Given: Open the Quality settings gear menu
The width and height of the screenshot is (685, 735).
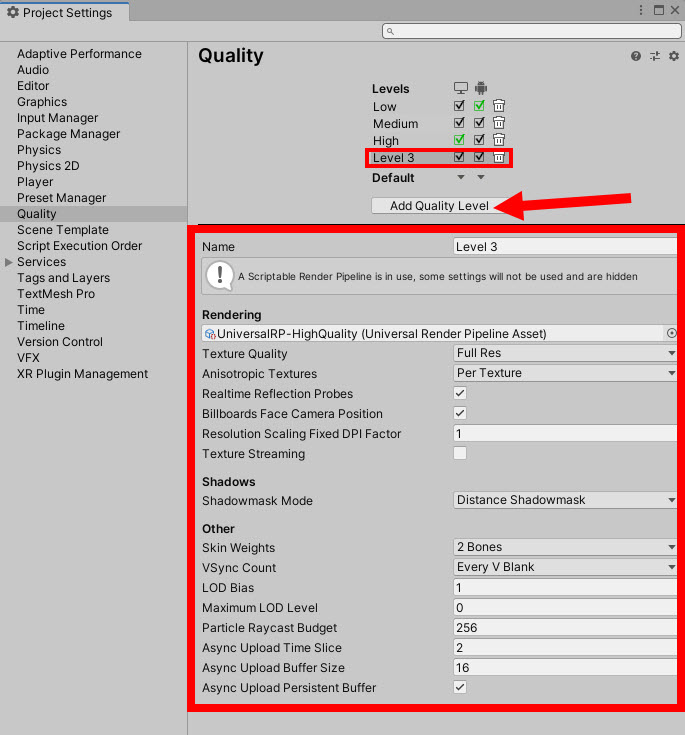Looking at the screenshot, I should tap(674, 56).
